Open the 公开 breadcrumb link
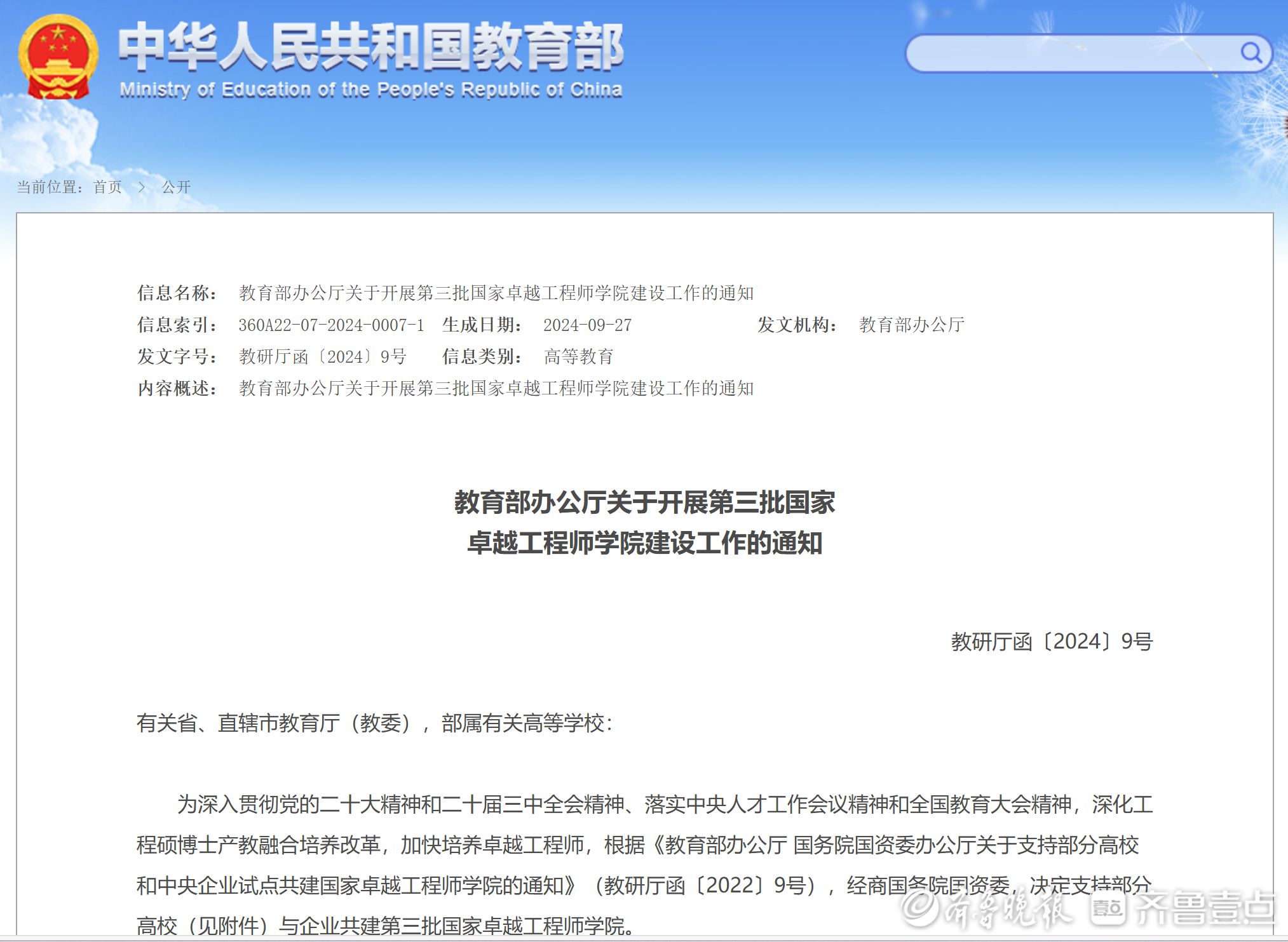1288x942 pixels. [176, 187]
